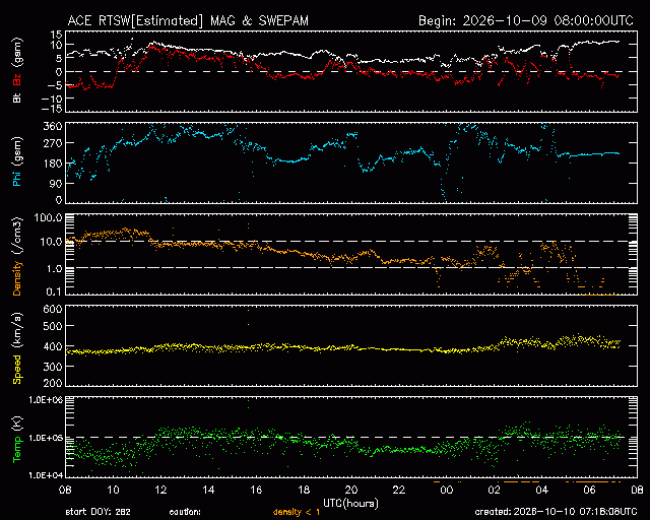Viewport: 650px width, 520px height.
Task: Click the 100.0 tick label on Density axis
Action: point(49,218)
